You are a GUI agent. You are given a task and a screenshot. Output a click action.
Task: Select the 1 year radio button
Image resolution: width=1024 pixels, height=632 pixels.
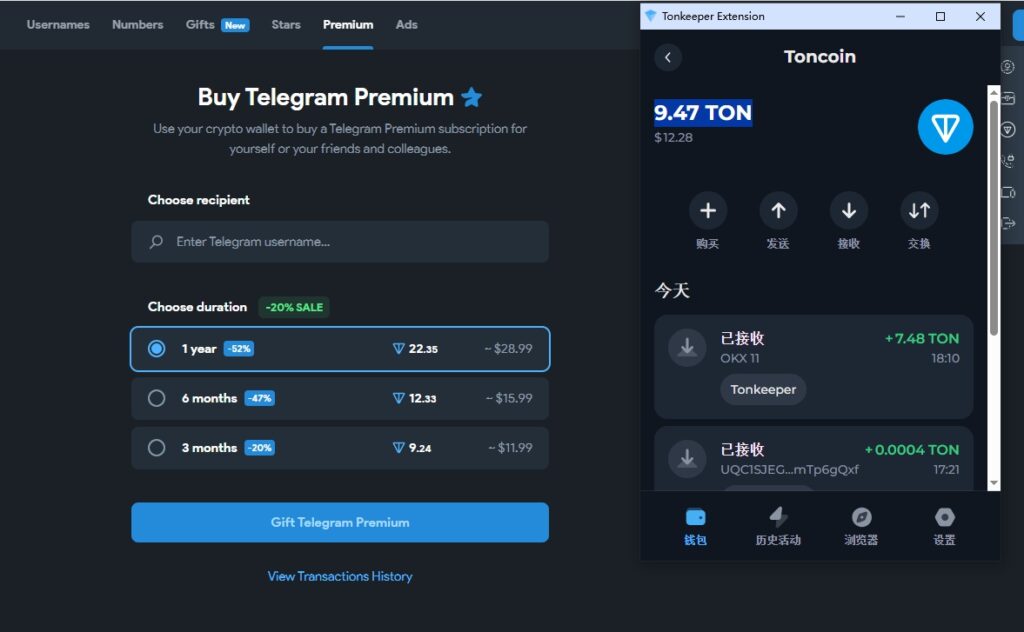[156, 349]
